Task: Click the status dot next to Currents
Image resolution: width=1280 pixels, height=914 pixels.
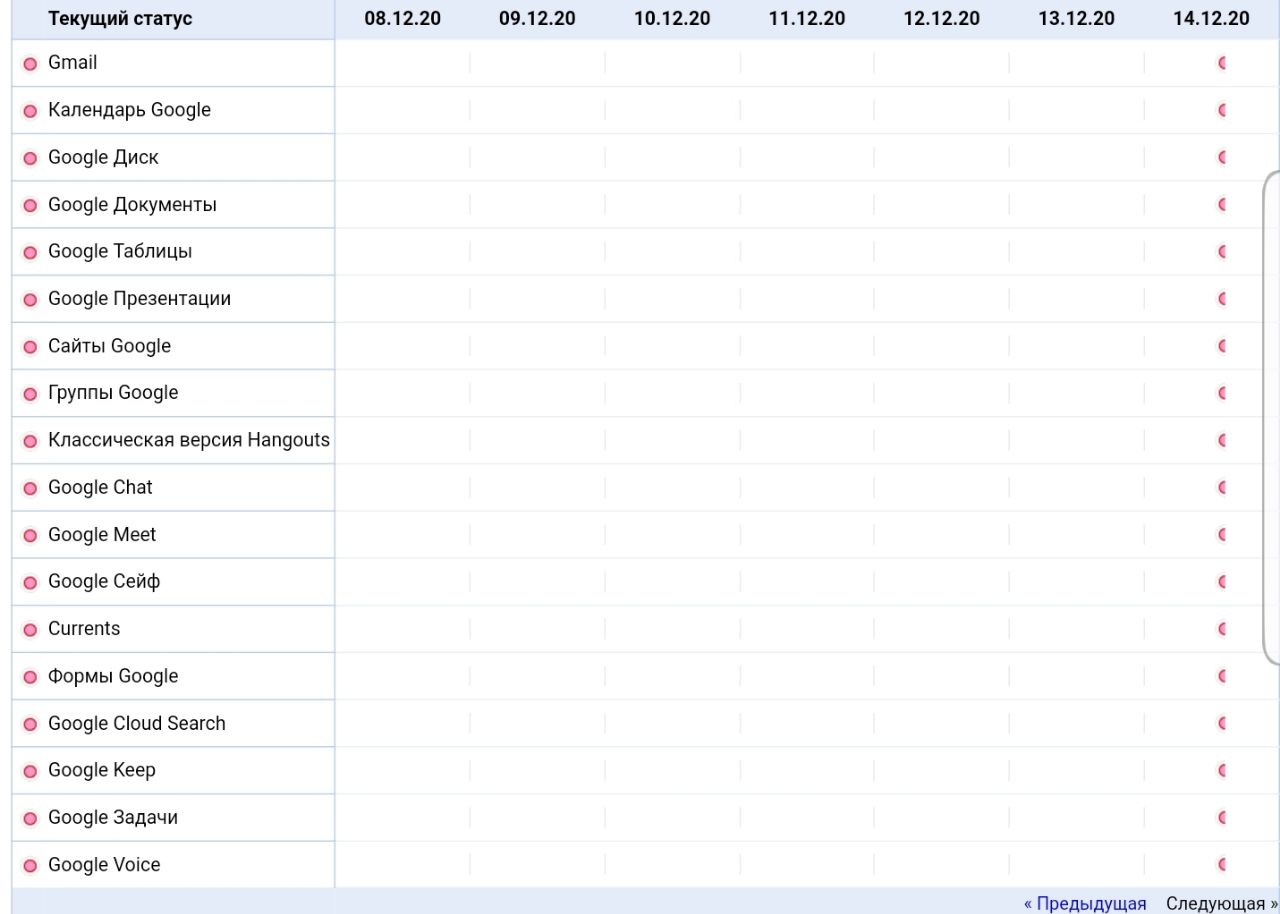Action: click(x=30, y=630)
